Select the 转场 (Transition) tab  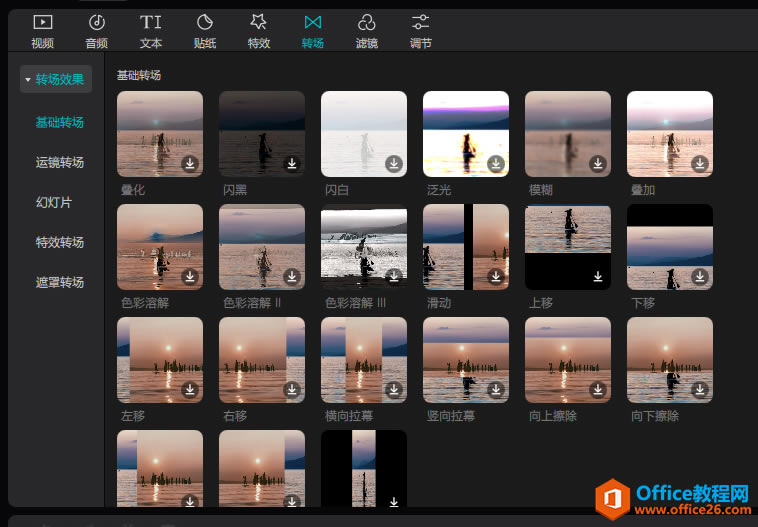pyautogui.click(x=313, y=32)
